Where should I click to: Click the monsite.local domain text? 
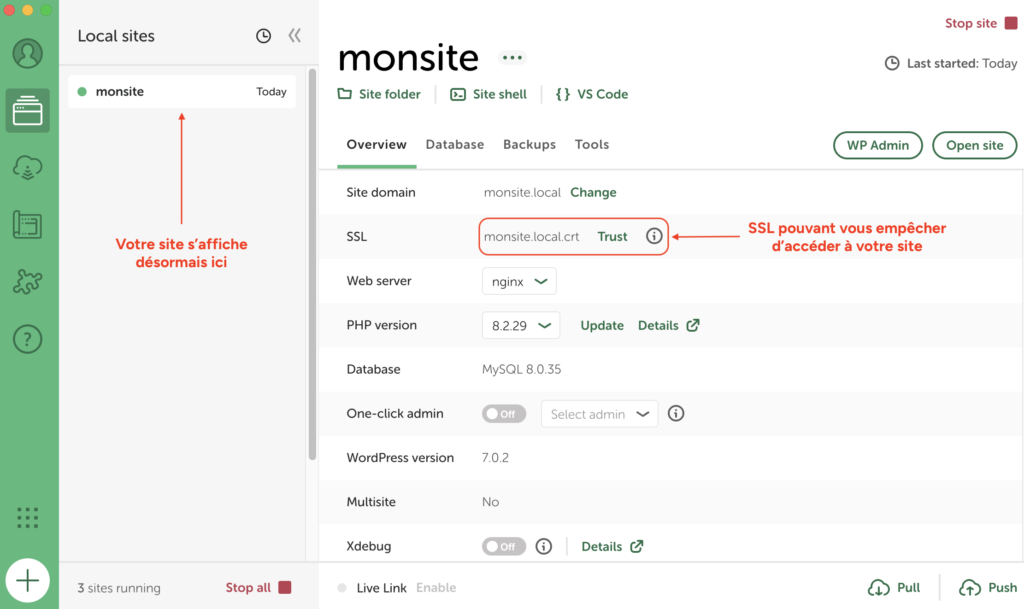pyautogui.click(x=522, y=193)
